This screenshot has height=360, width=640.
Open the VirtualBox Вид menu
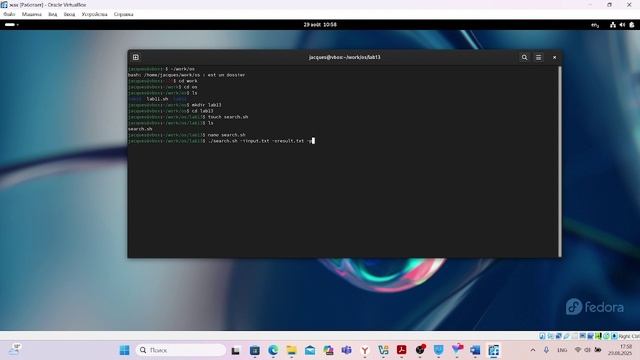point(53,14)
